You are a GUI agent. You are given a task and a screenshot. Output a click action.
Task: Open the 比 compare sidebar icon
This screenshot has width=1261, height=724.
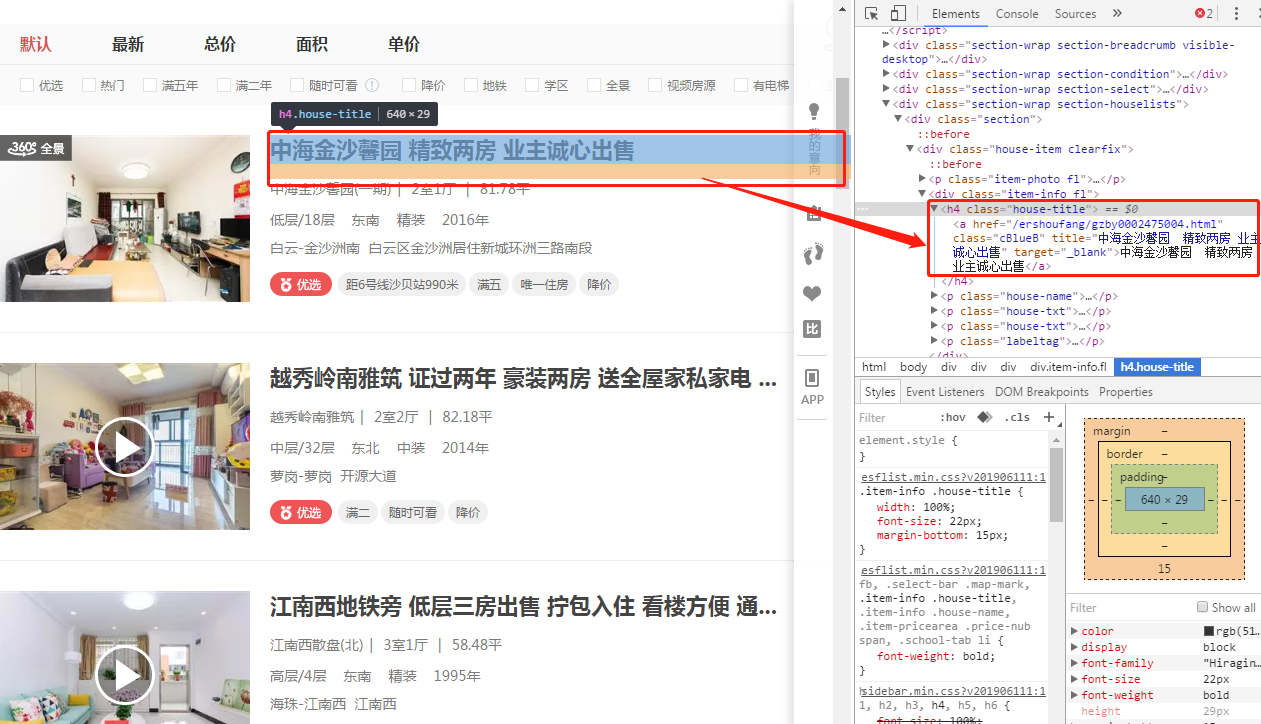coord(812,329)
